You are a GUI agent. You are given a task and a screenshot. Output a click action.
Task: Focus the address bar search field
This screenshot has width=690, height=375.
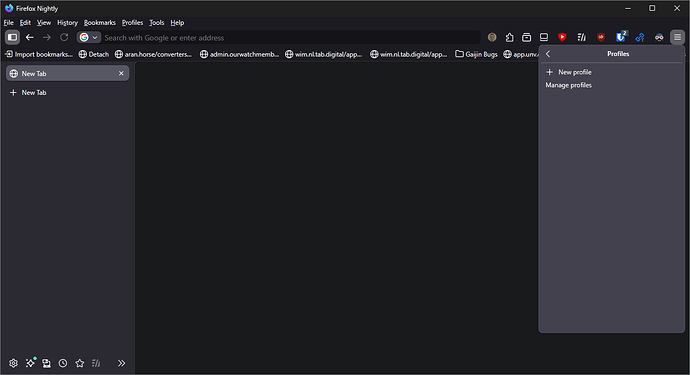tap(290, 37)
